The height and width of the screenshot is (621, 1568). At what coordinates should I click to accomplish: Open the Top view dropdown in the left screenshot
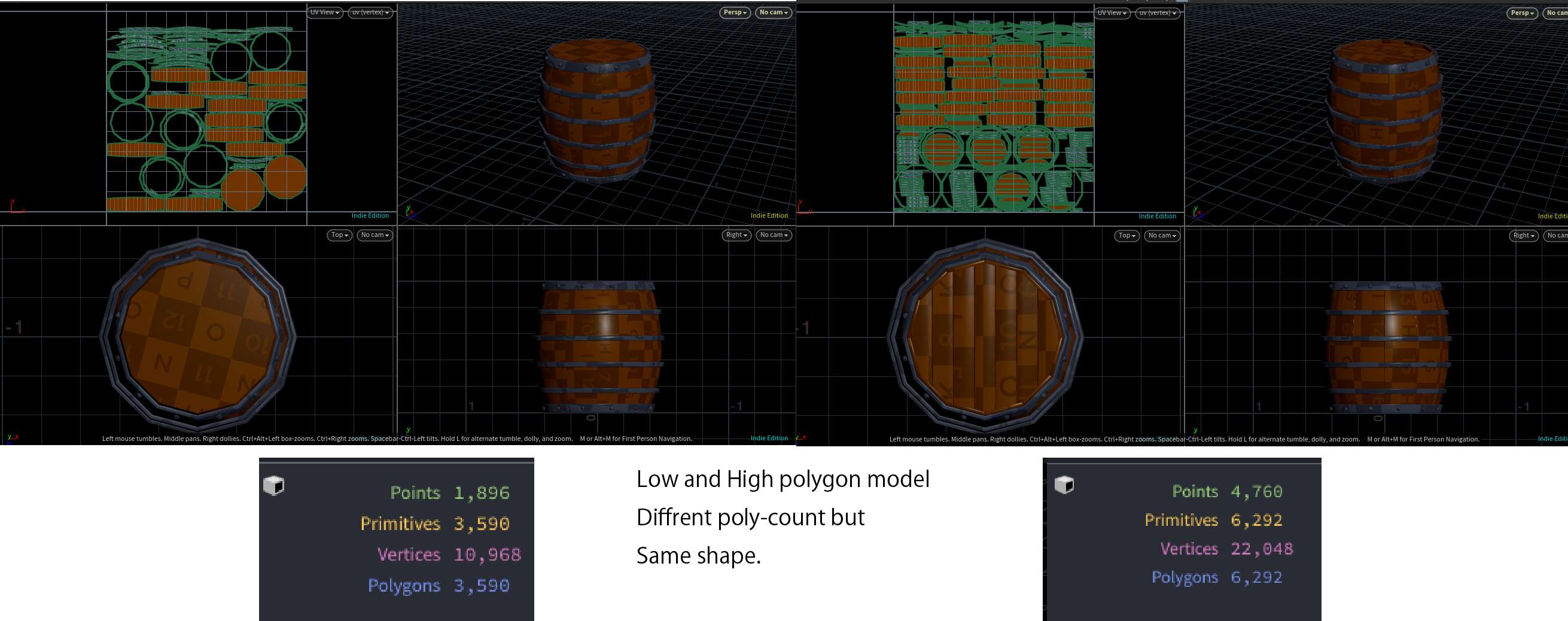pyautogui.click(x=340, y=235)
